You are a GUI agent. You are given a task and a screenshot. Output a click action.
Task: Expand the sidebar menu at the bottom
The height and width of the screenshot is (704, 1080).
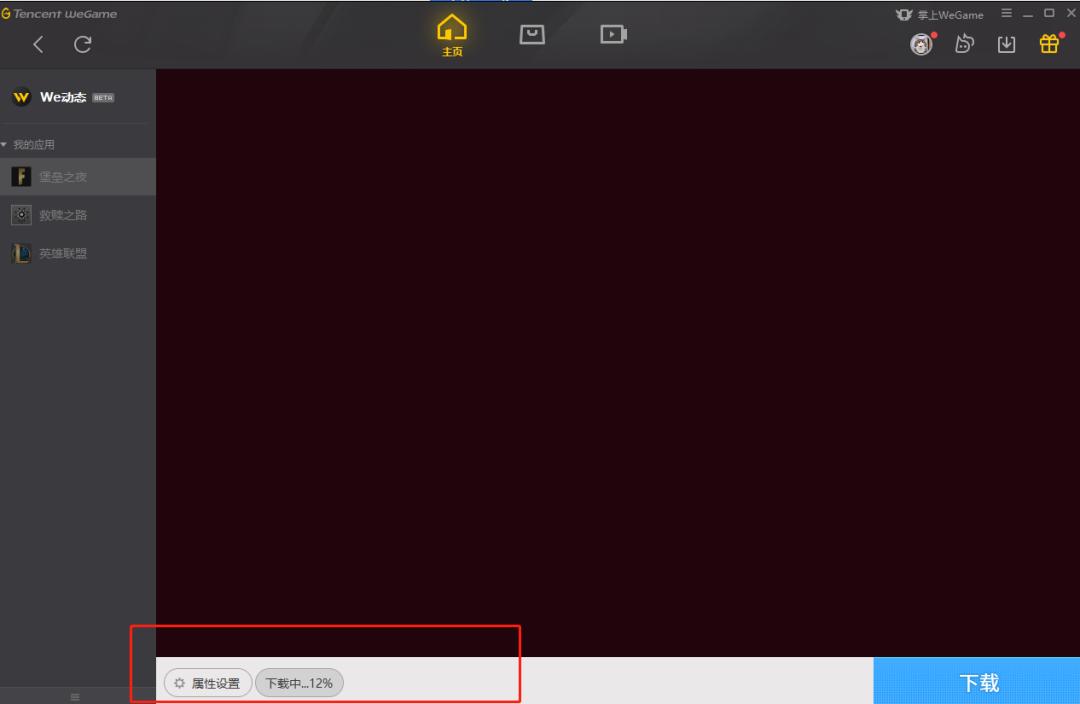pos(73,696)
